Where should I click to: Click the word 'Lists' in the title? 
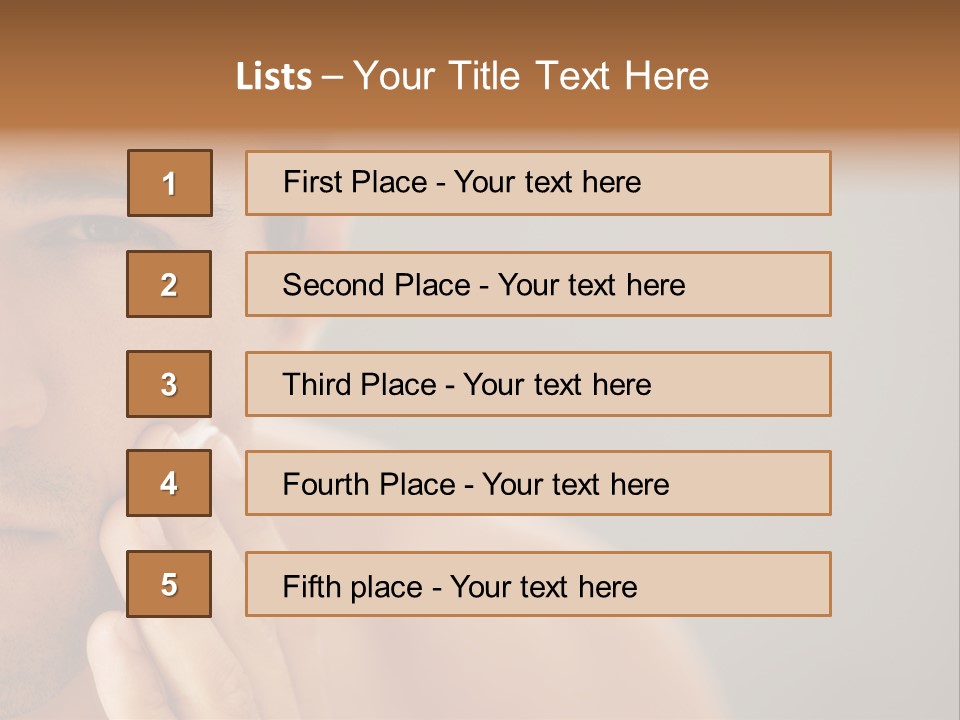pyautogui.click(x=274, y=77)
